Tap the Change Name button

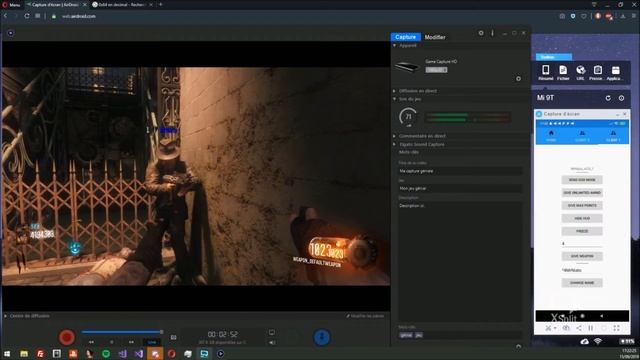click(x=582, y=283)
